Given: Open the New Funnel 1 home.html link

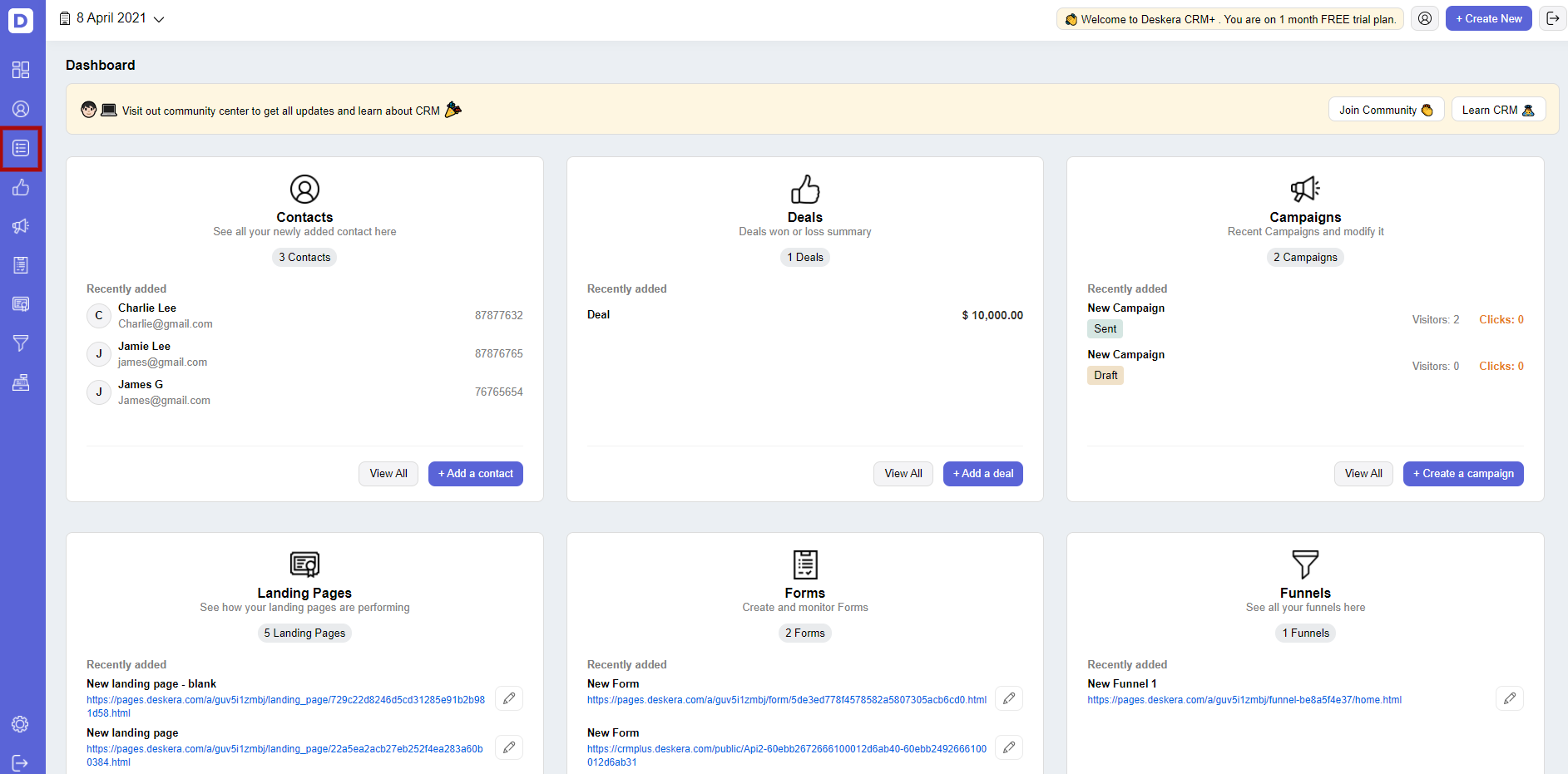Looking at the screenshot, I should click(1244, 700).
